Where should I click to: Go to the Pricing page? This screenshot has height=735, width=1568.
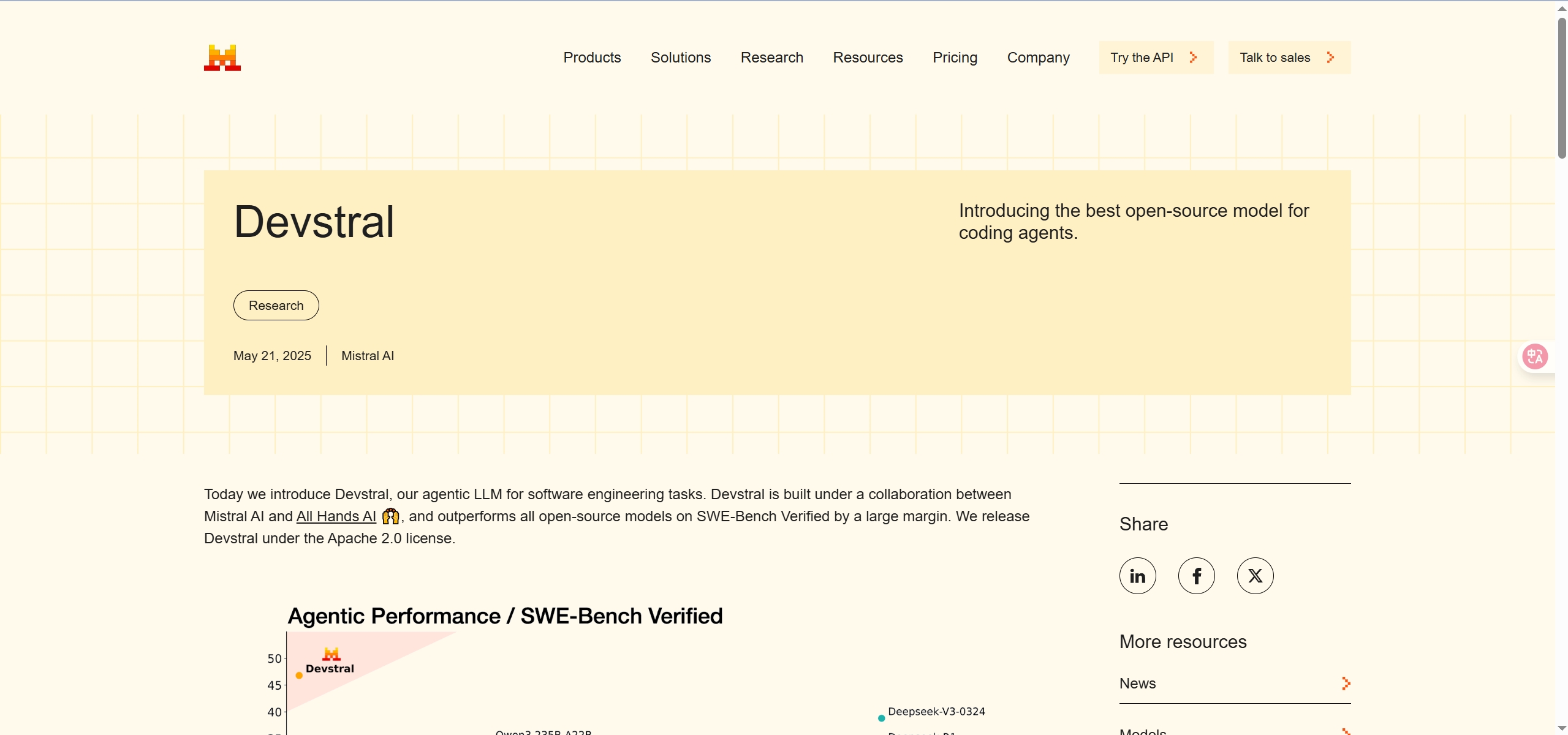point(955,58)
